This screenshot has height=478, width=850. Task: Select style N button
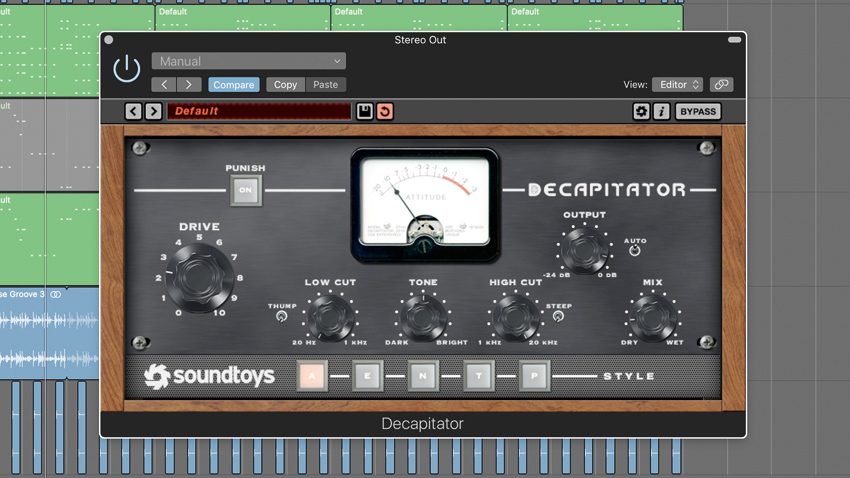coord(423,376)
